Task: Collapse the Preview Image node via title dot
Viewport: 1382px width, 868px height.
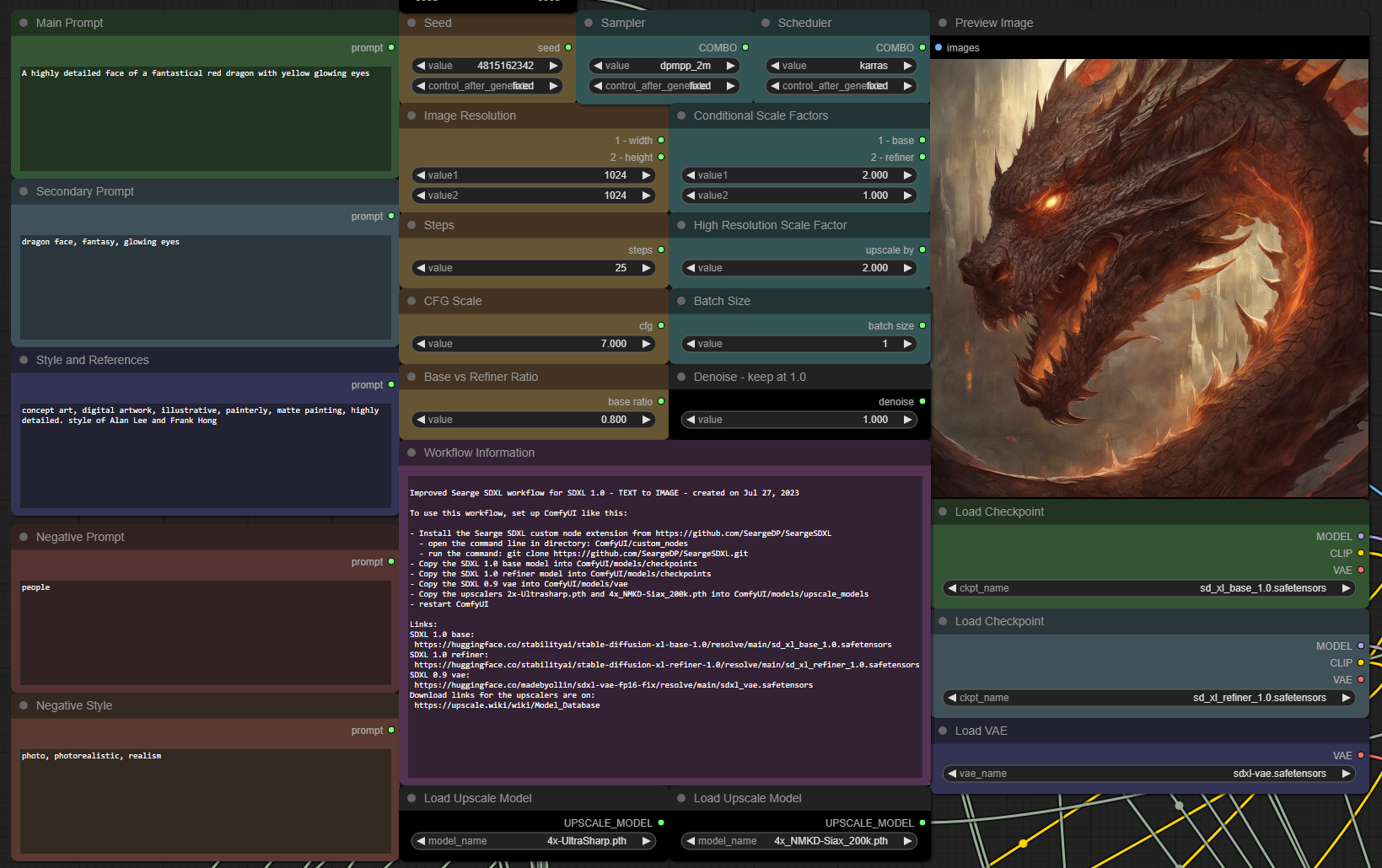Action: click(x=943, y=23)
